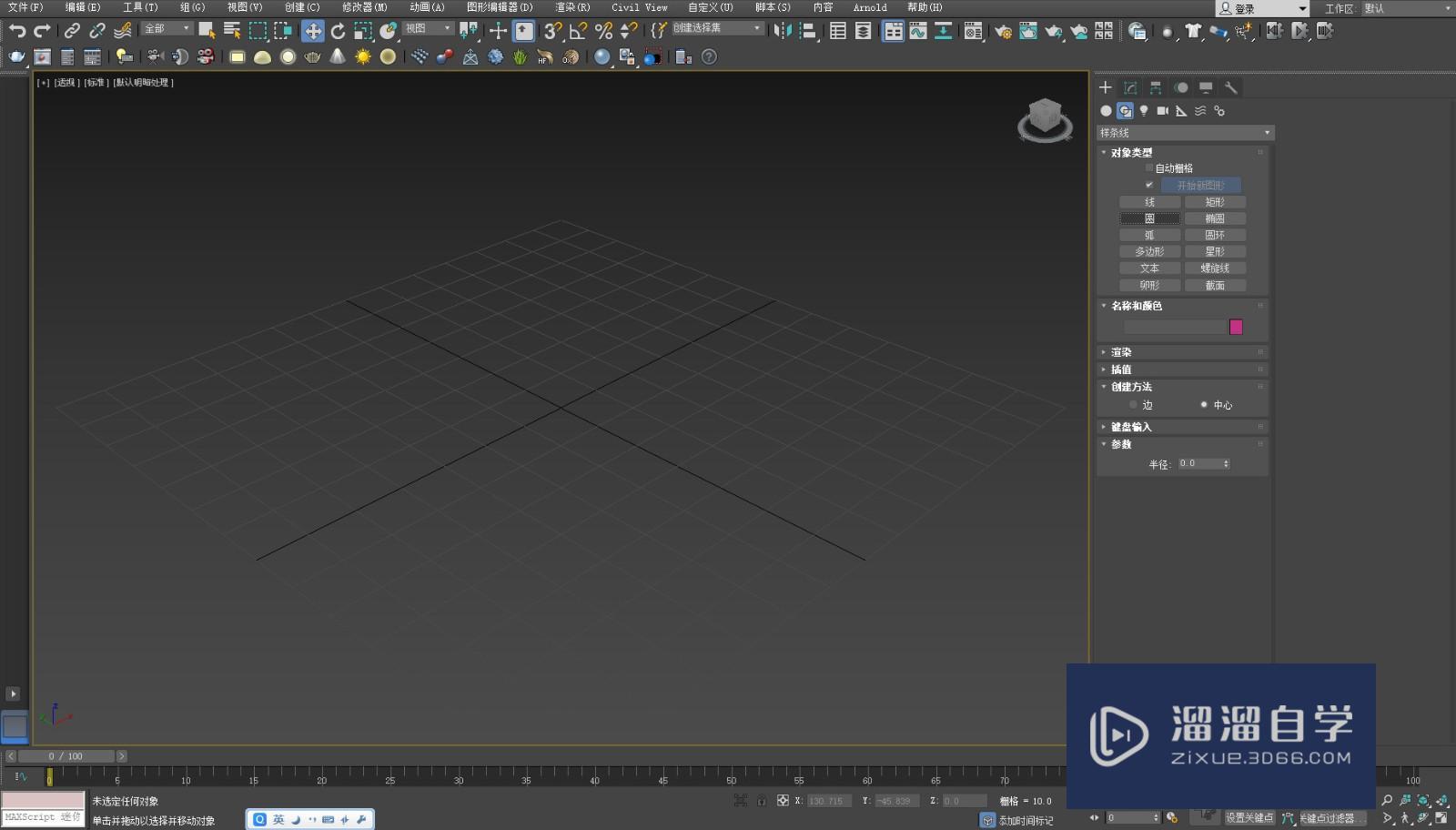Toggle the Angle Snap tool
The width and height of the screenshot is (1456, 830).
[x=578, y=31]
